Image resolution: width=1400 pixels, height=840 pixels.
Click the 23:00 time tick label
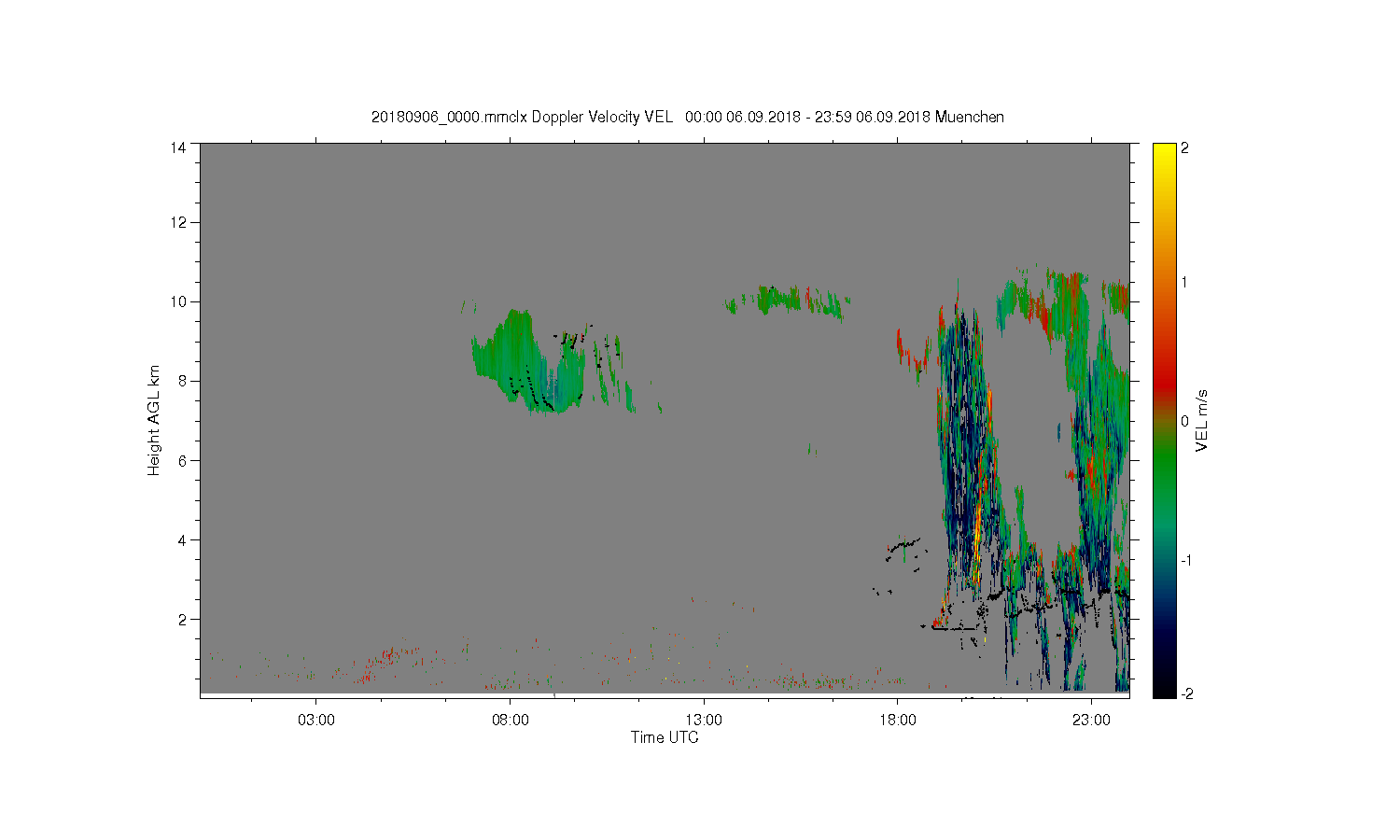(1091, 720)
